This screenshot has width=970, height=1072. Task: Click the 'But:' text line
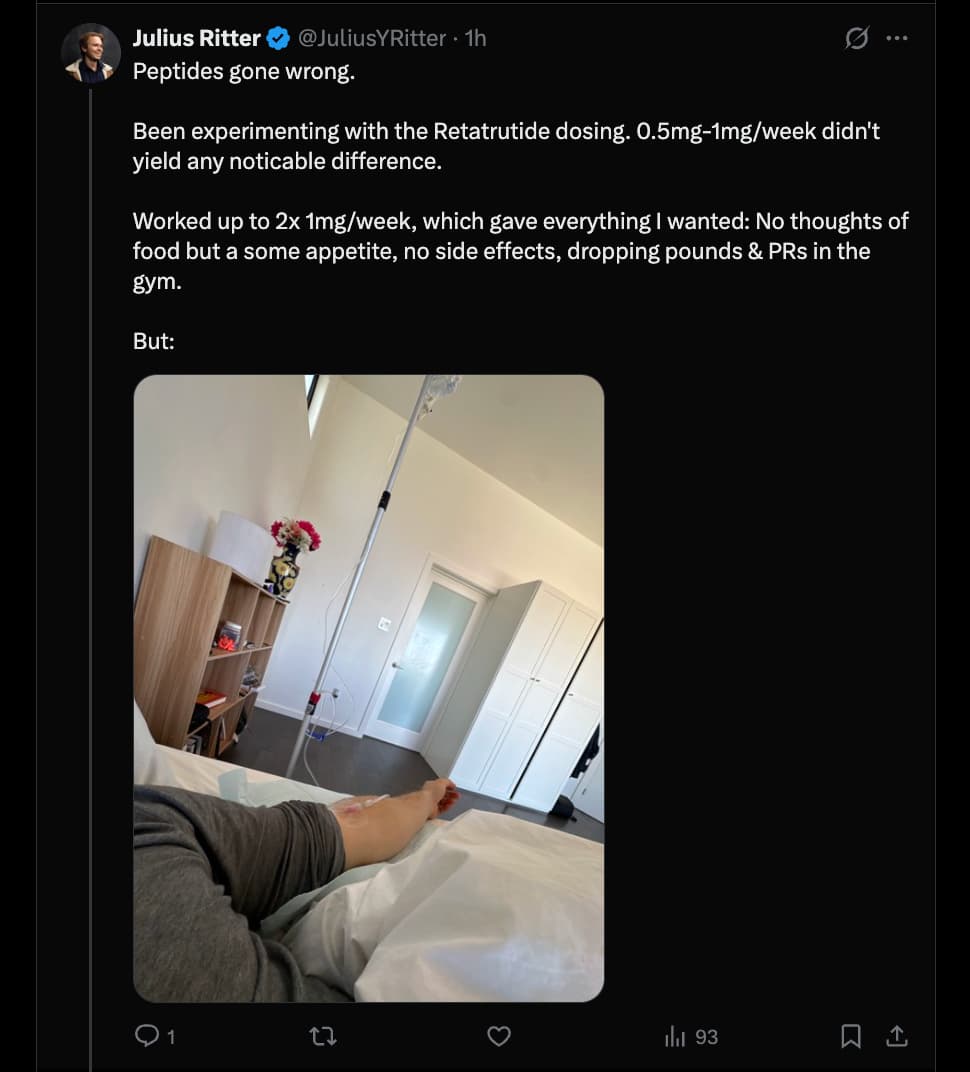click(x=154, y=341)
